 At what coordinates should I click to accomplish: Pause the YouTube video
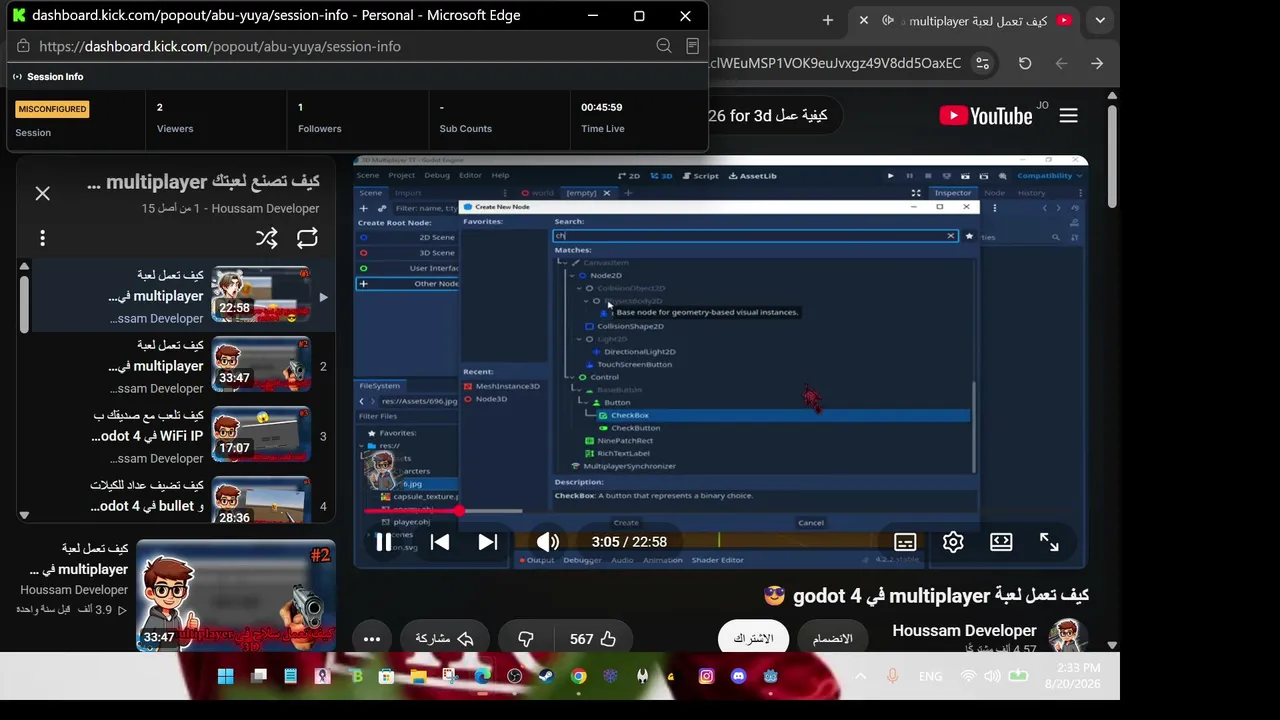(x=383, y=542)
